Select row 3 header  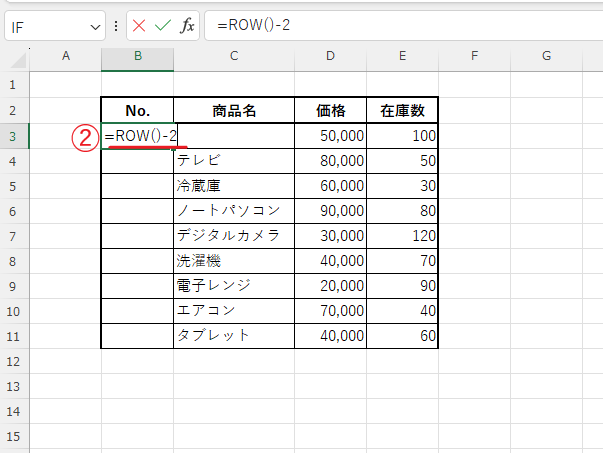pyautogui.click(x=15, y=136)
